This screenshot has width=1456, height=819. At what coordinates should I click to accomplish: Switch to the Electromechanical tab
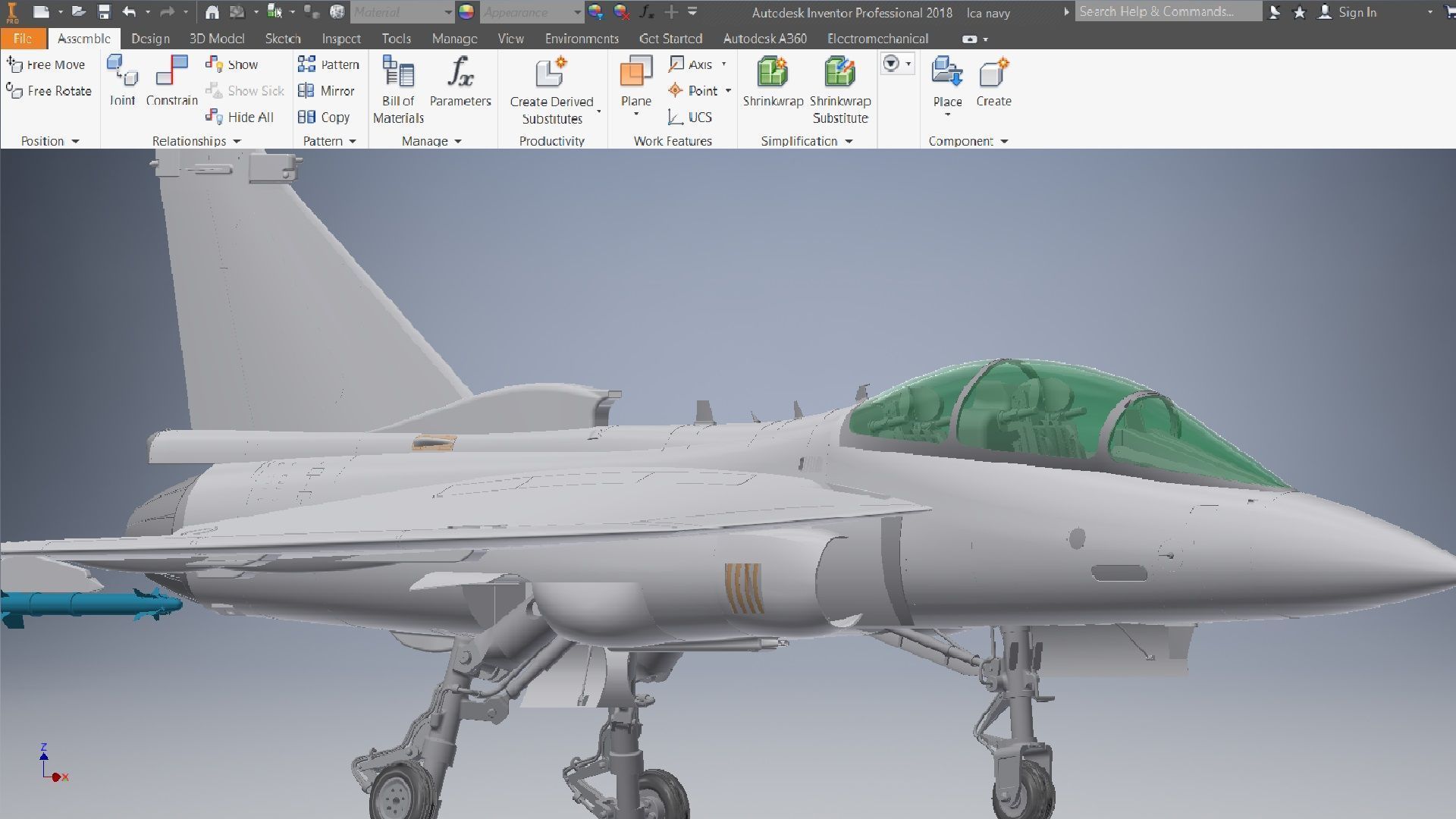[877, 39]
